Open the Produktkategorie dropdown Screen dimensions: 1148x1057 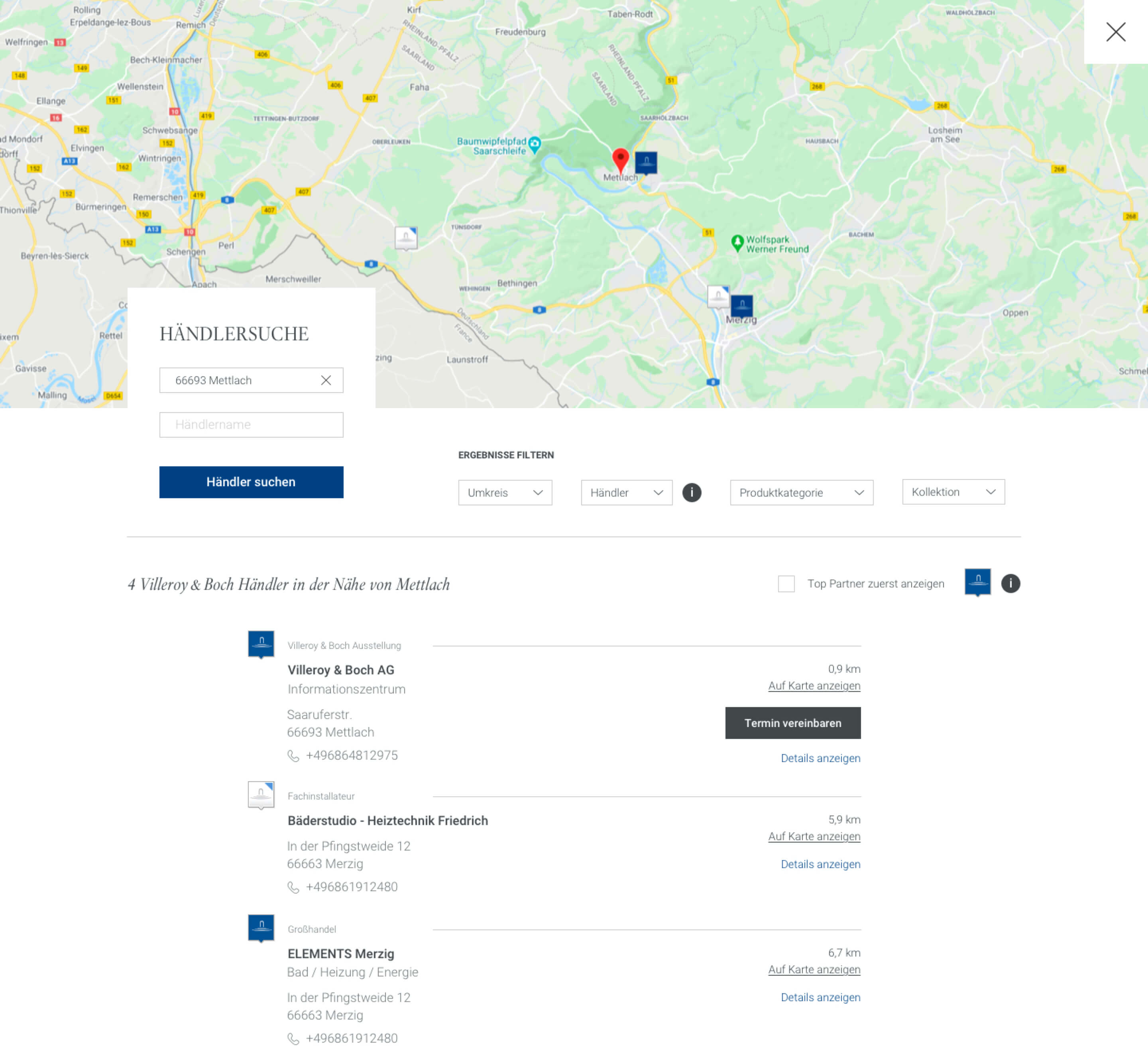(801, 493)
